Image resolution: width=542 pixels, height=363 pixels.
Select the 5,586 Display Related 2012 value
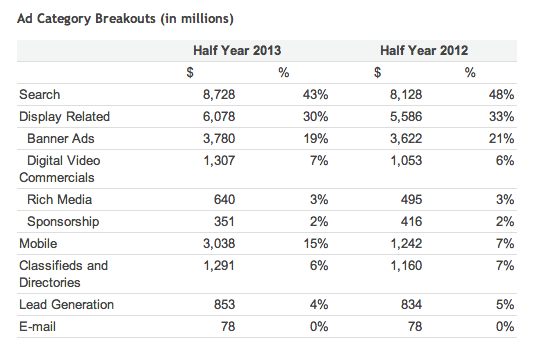pos(406,117)
